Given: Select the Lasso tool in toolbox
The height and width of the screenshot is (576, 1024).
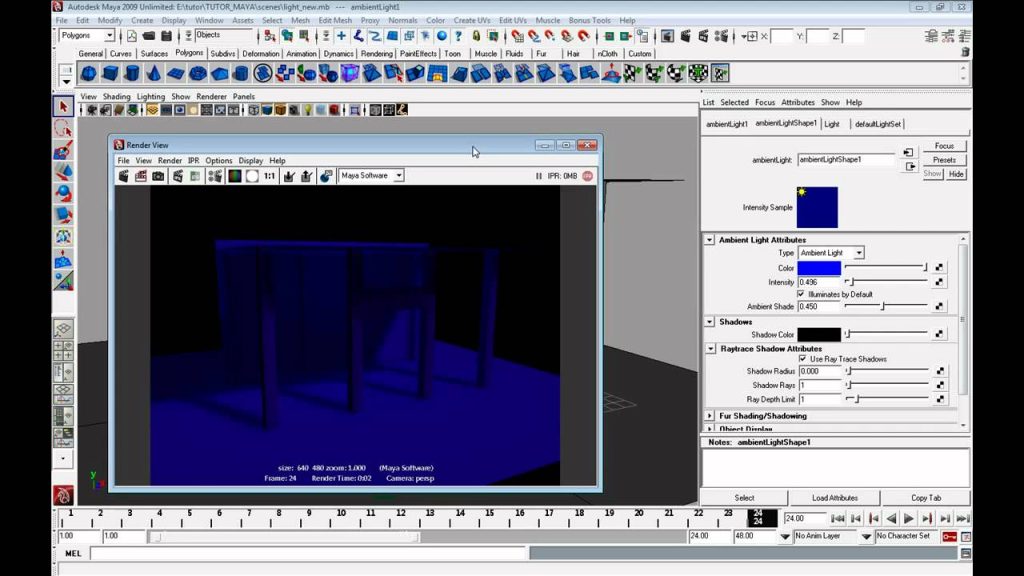Looking at the screenshot, I should pyautogui.click(x=63, y=128).
